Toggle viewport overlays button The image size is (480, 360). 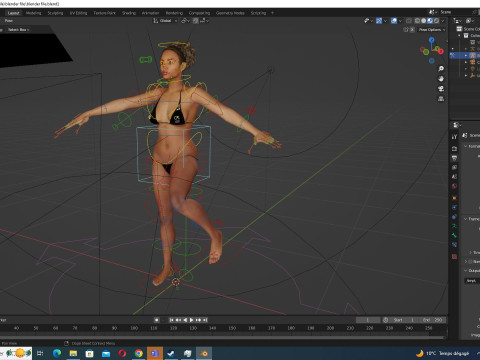coord(394,21)
